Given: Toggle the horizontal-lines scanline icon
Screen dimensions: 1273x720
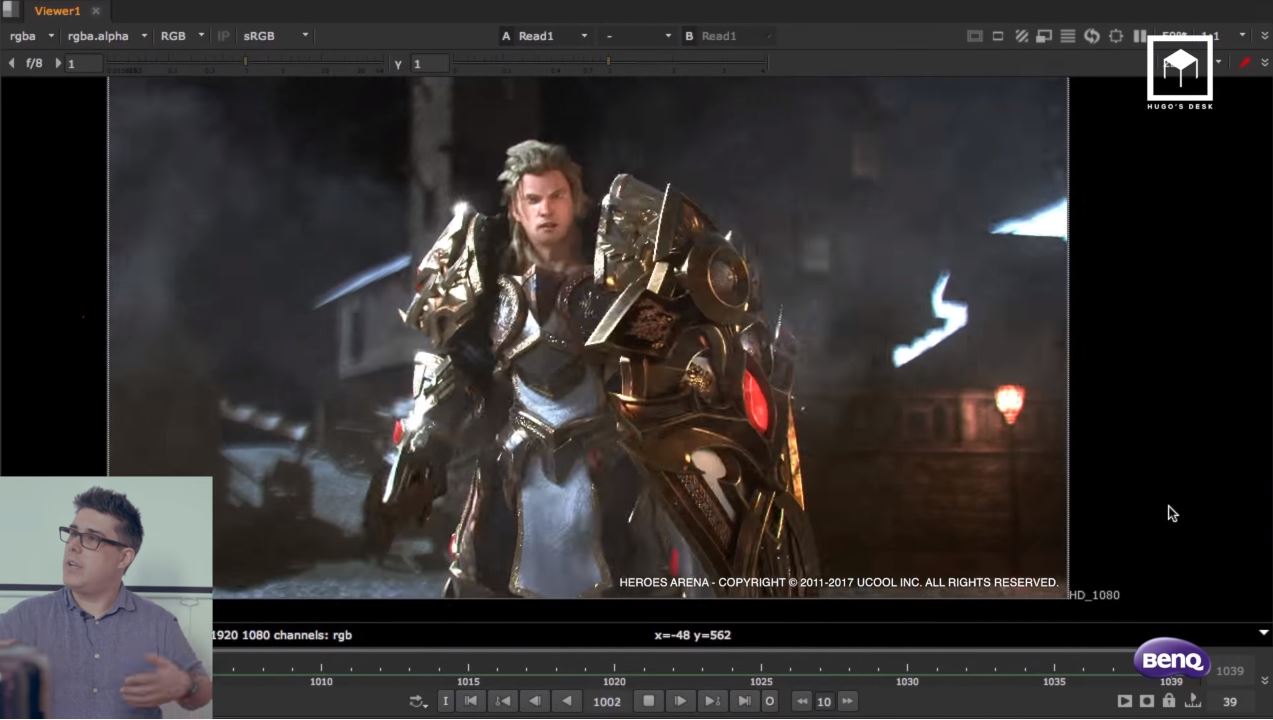Looking at the screenshot, I should click(x=1068, y=36).
